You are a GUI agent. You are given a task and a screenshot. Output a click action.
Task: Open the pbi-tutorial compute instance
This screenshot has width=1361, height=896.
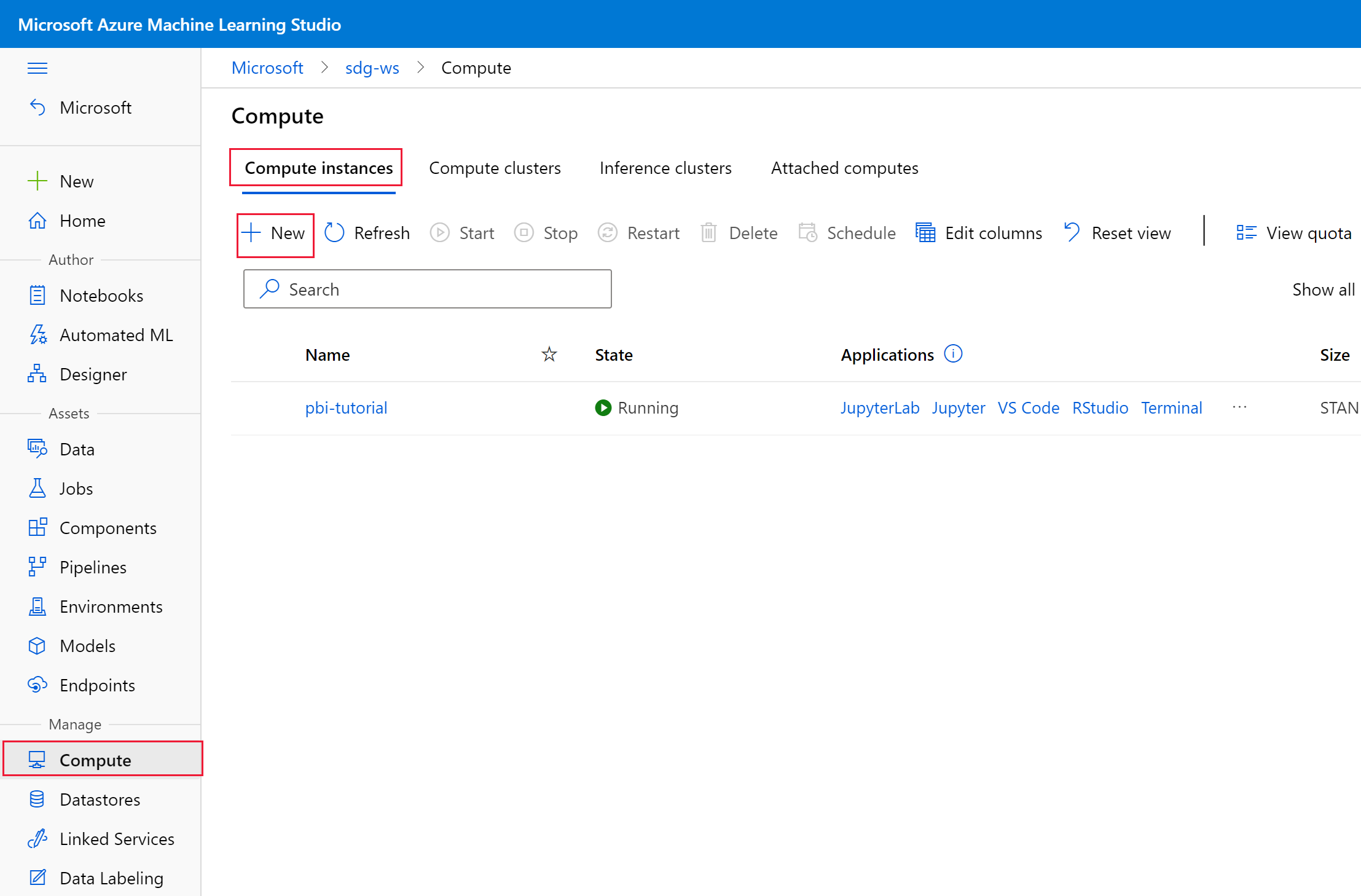click(346, 408)
